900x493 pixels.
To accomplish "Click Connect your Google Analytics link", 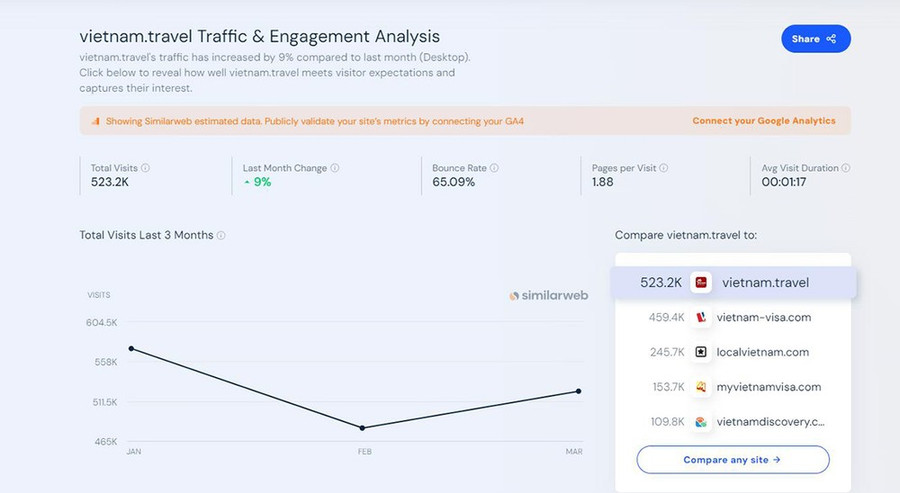I will [763, 121].
